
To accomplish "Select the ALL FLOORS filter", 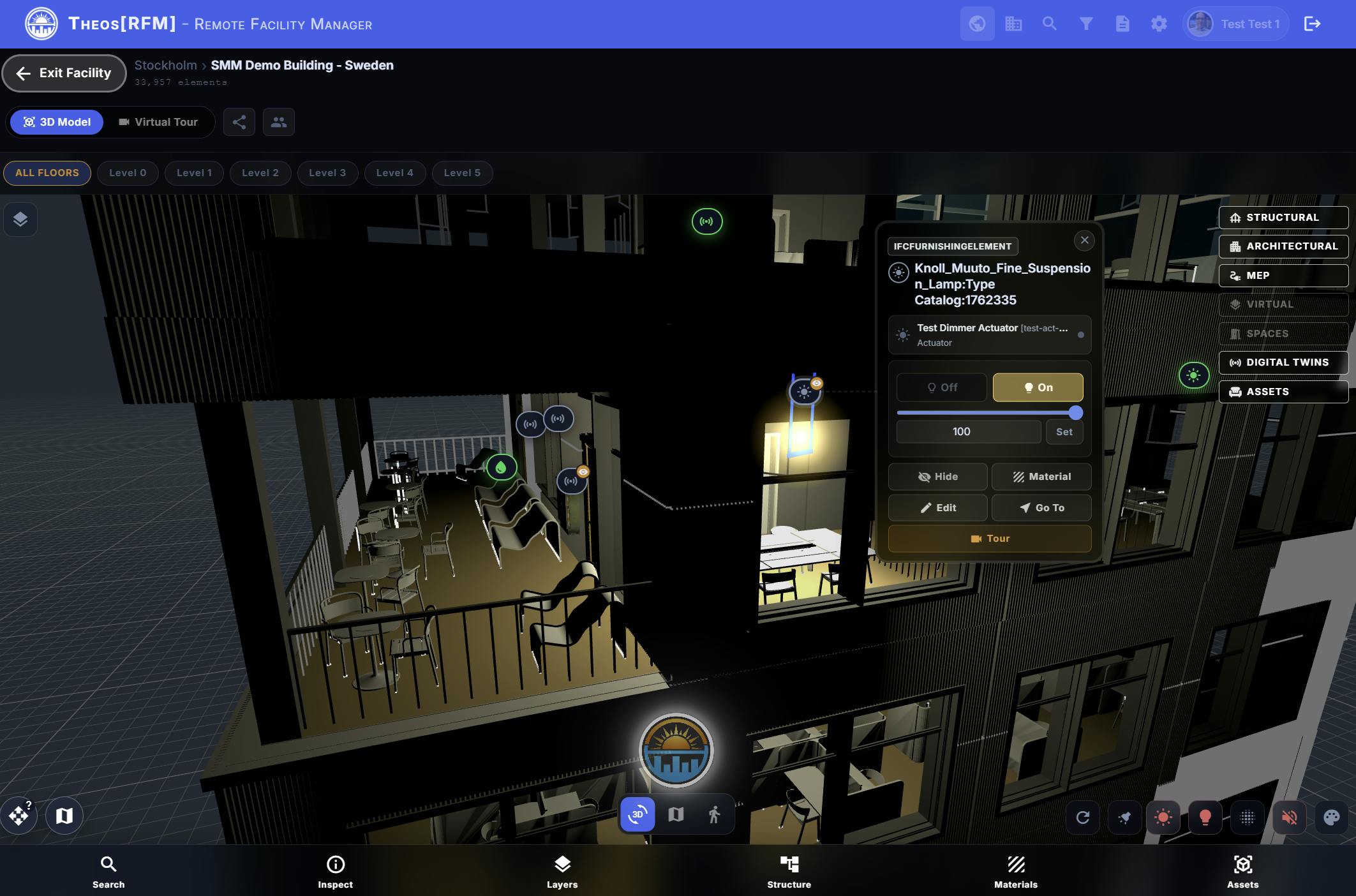I will (x=47, y=173).
